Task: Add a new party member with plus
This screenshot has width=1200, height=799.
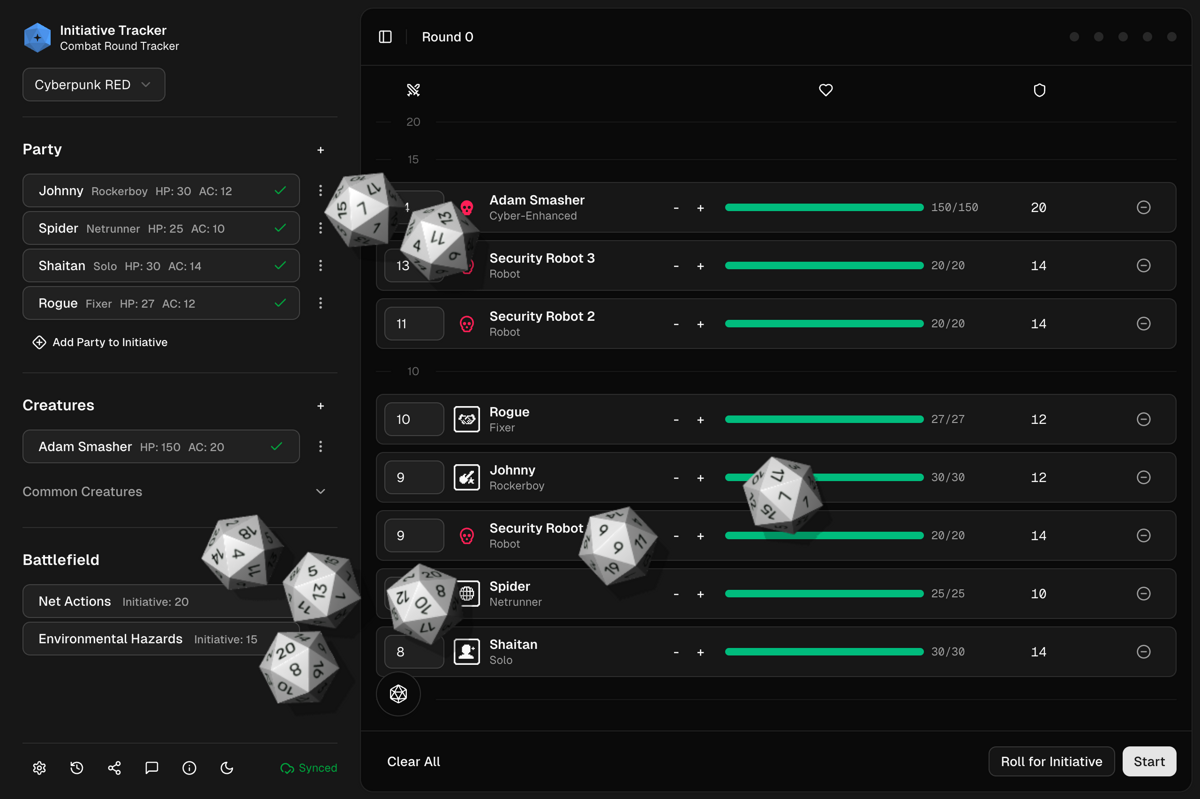Action: tap(321, 150)
